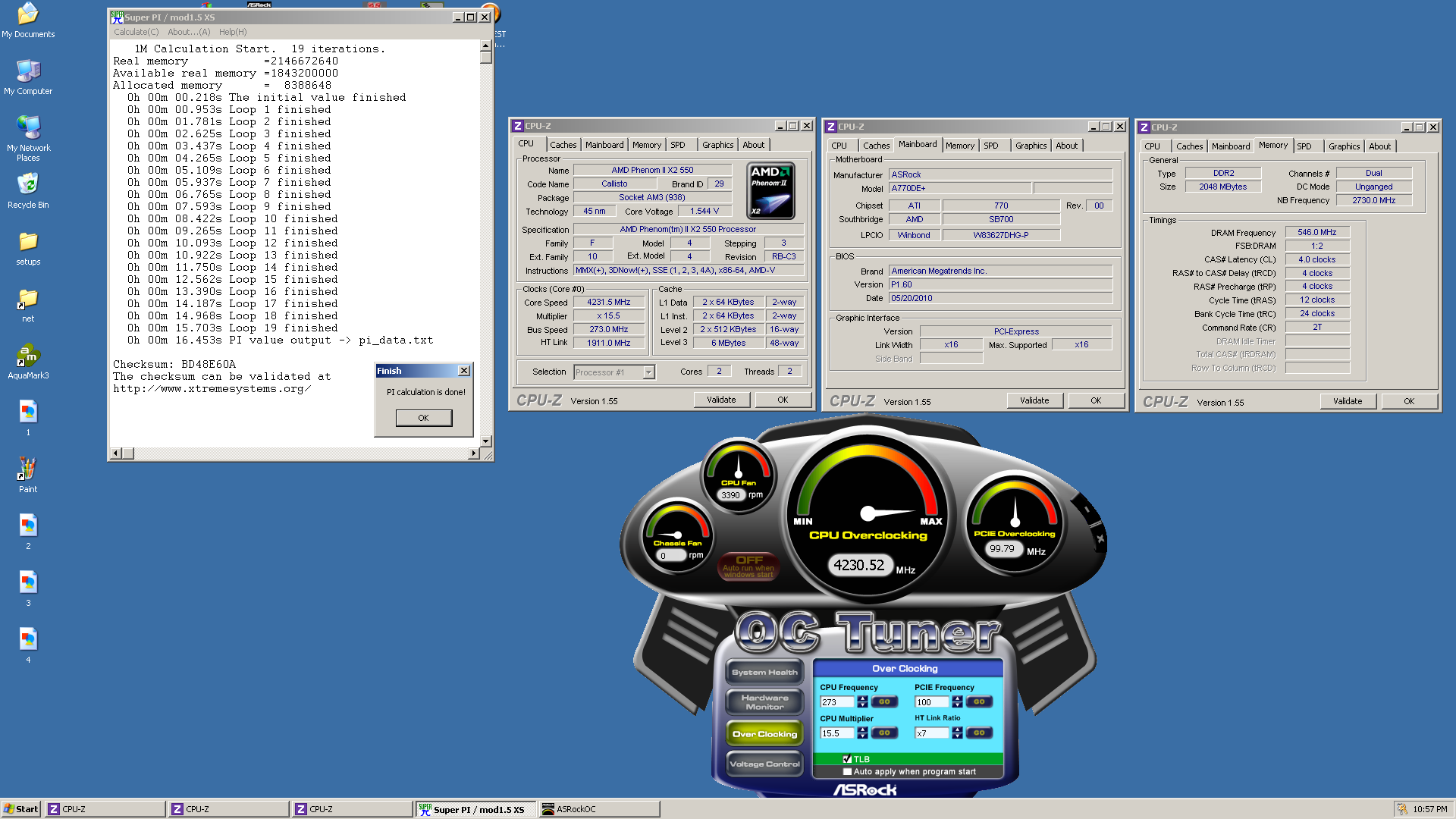This screenshot has height=819, width=1456.
Task: Click Super PI horizontal scrollbar left arrow
Action: coord(116,453)
